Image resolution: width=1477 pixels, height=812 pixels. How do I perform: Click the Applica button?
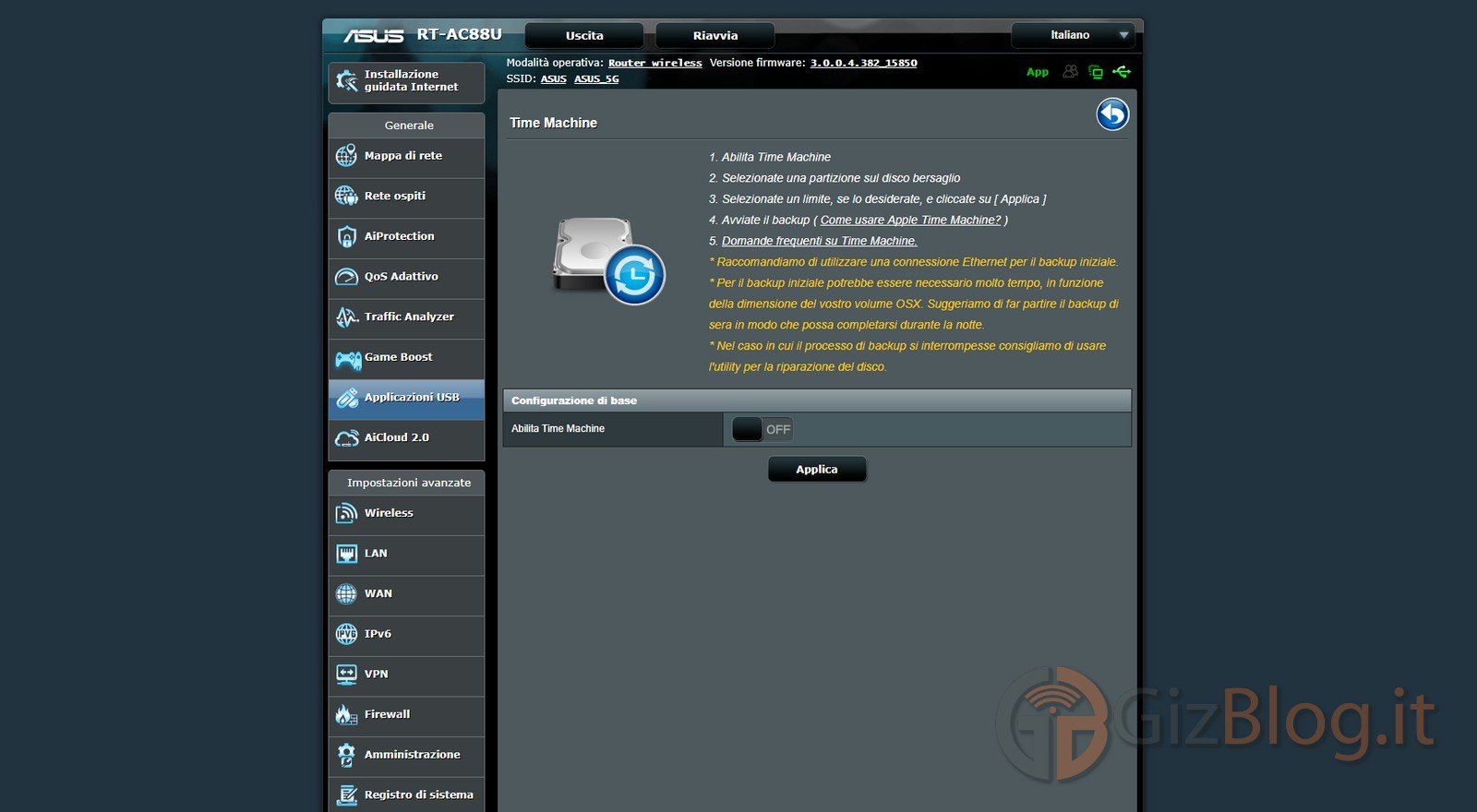coord(817,470)
